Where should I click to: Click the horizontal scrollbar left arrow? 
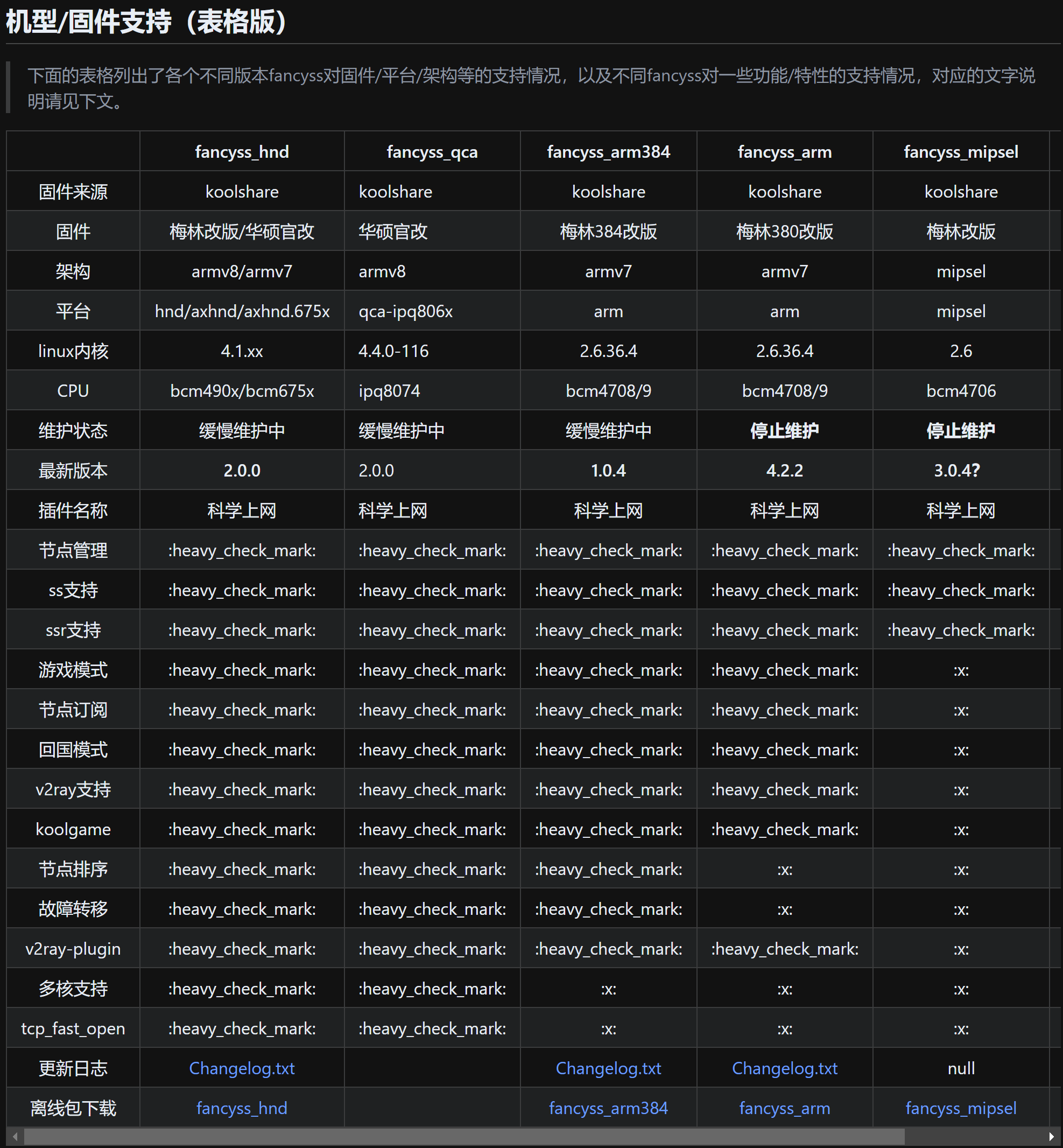click(x=15, y=1137)
